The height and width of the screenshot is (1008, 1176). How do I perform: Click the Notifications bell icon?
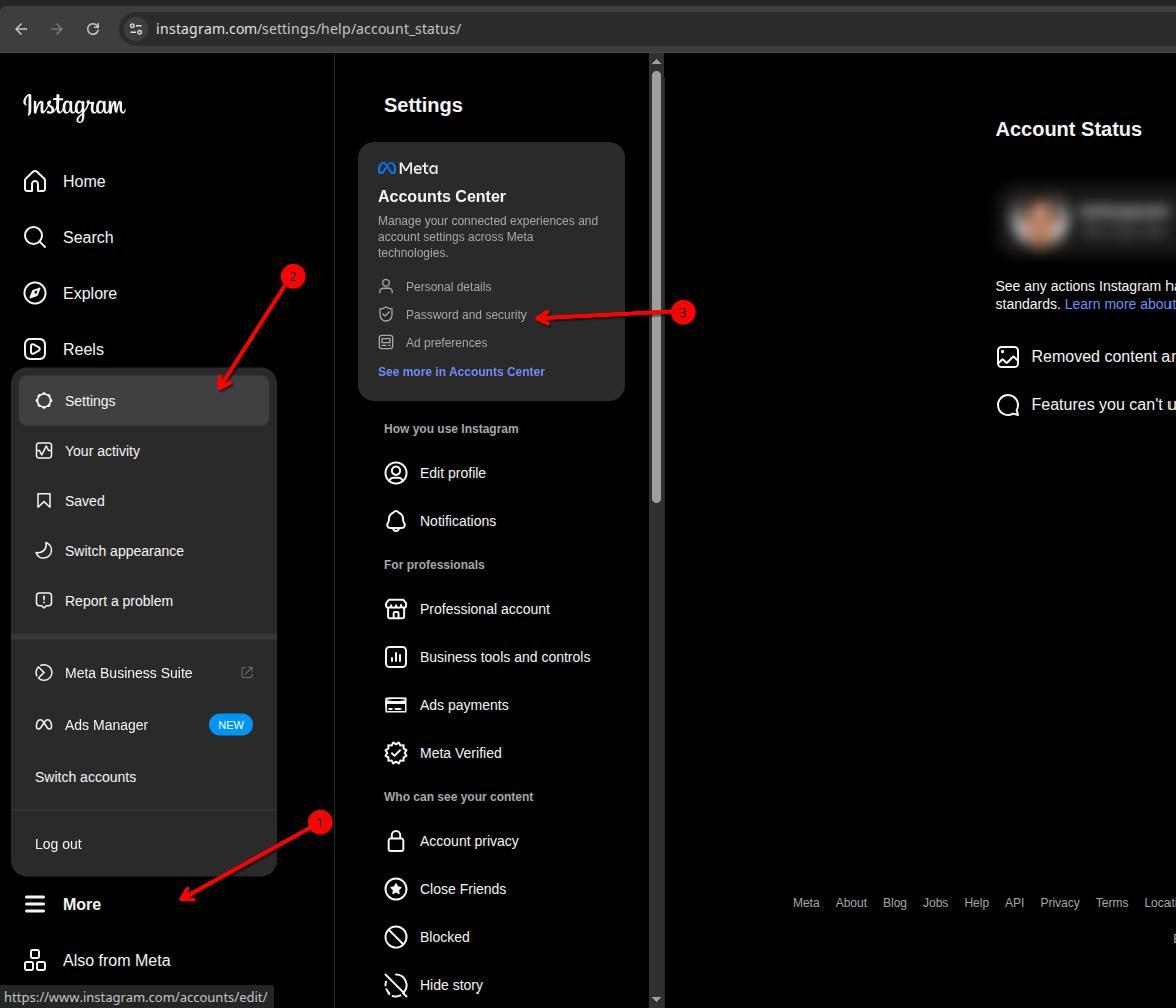pos(396,521)
